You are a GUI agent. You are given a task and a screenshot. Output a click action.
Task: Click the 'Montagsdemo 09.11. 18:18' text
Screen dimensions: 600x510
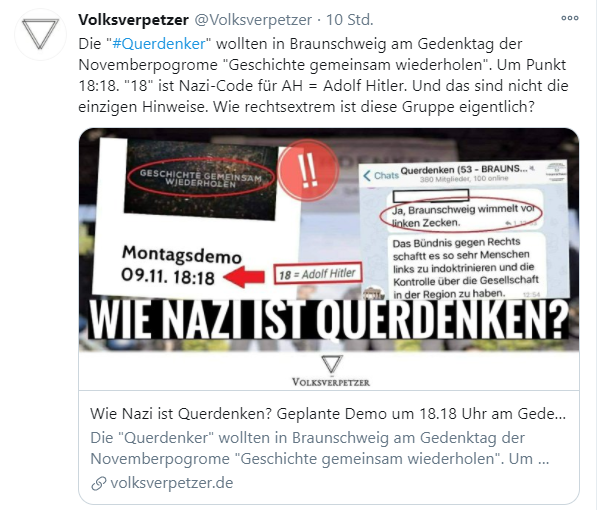[x=181, y=266]
